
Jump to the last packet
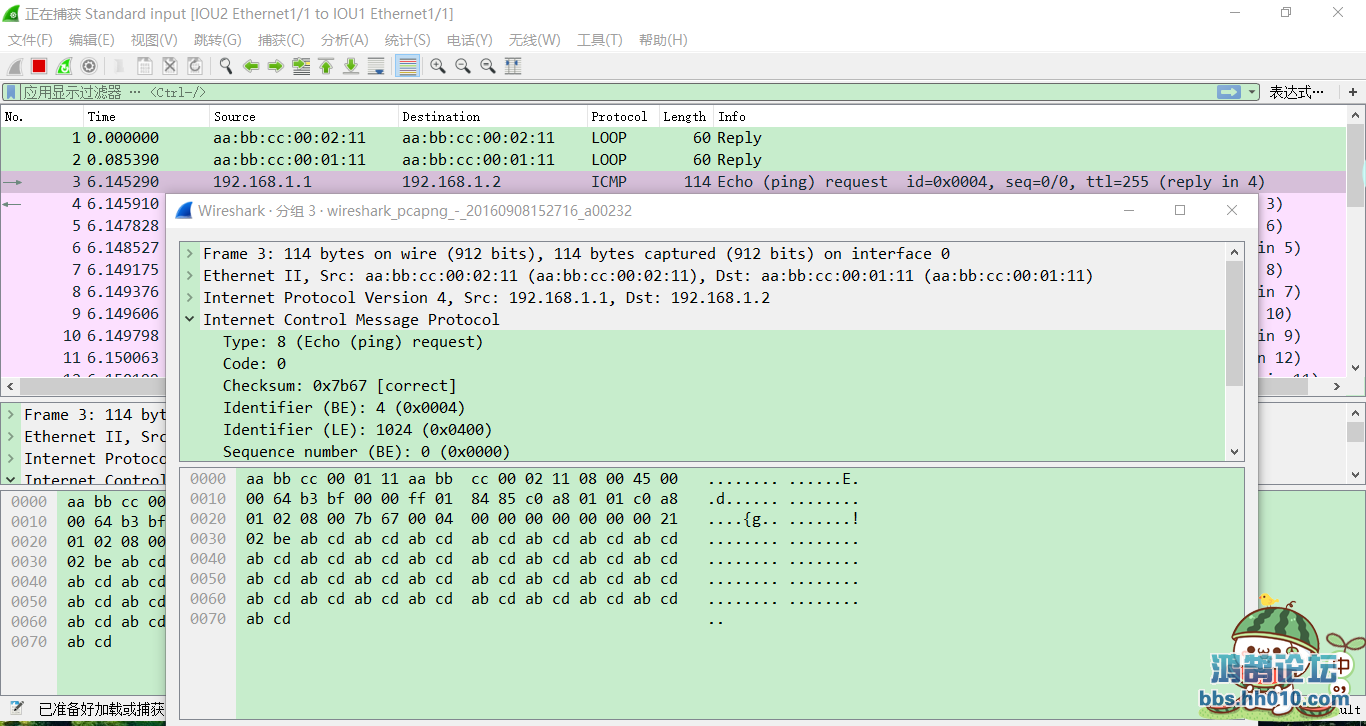coord(351,66)
